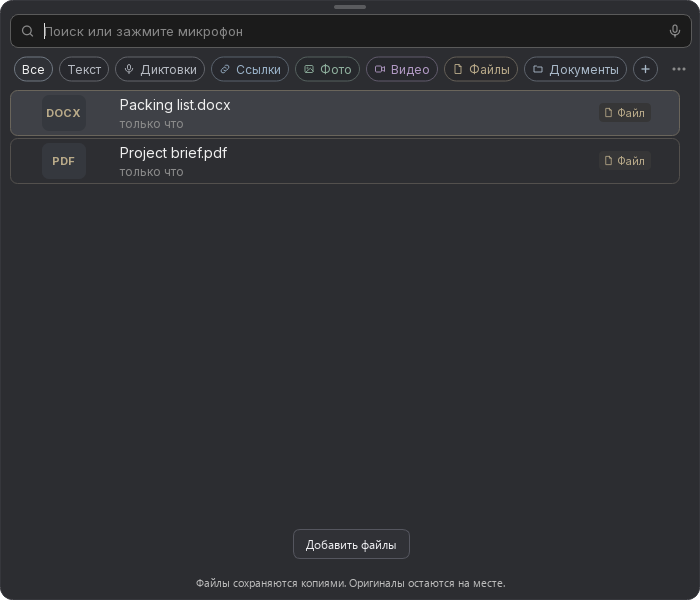Switch to the Документы filter
The image size is (700, 600).
(575, 69)
